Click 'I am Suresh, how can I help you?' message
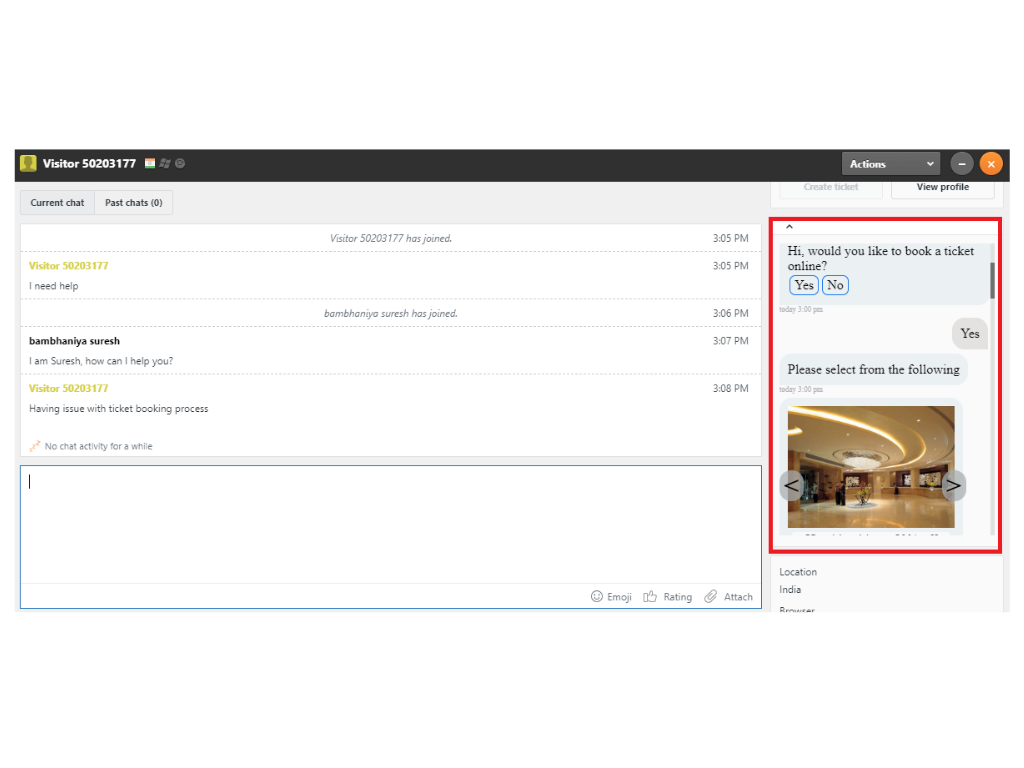 (x=101, y=361)
